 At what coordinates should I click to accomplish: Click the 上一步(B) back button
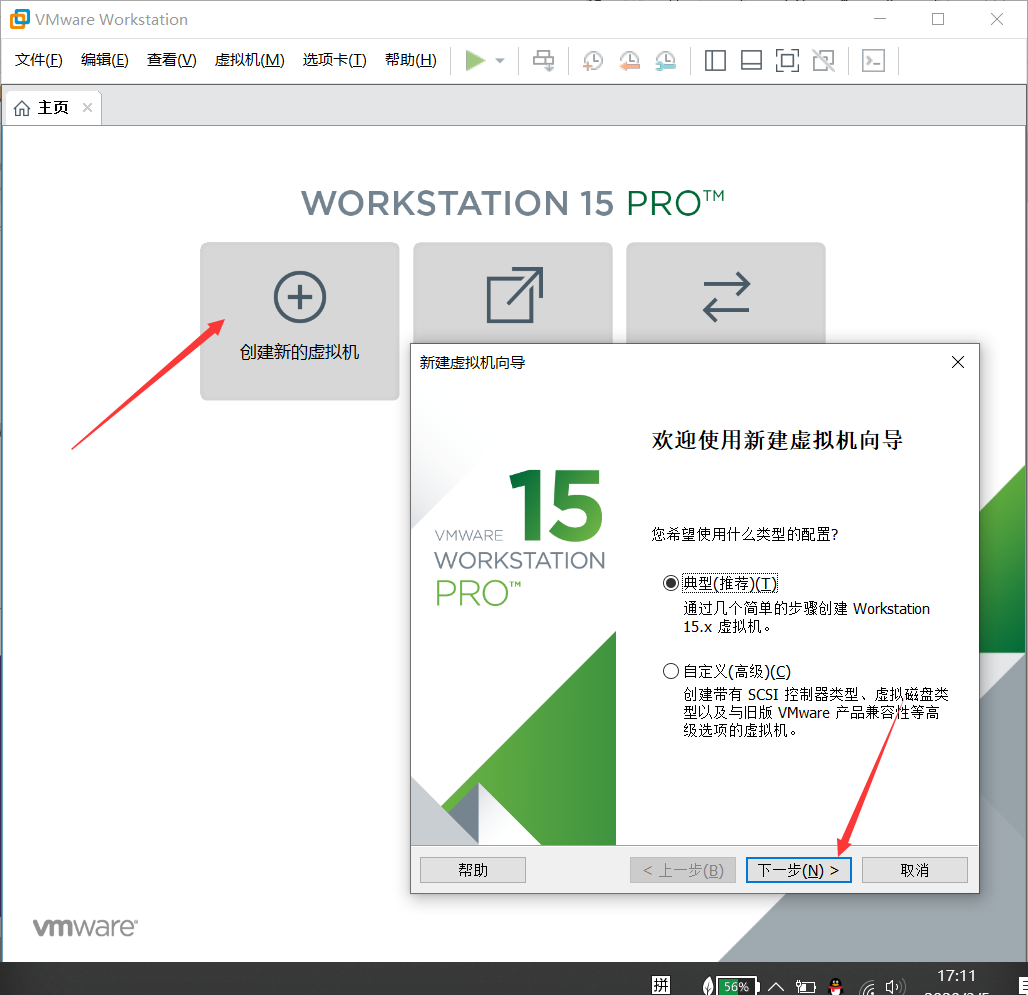[x=682, y=870]
